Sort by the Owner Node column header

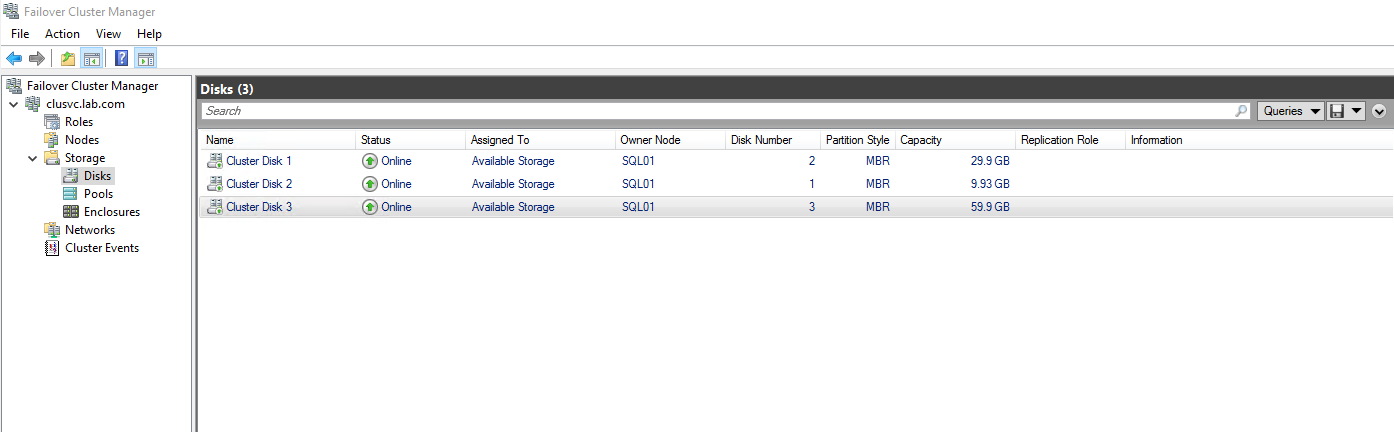[x=670, y=140]
